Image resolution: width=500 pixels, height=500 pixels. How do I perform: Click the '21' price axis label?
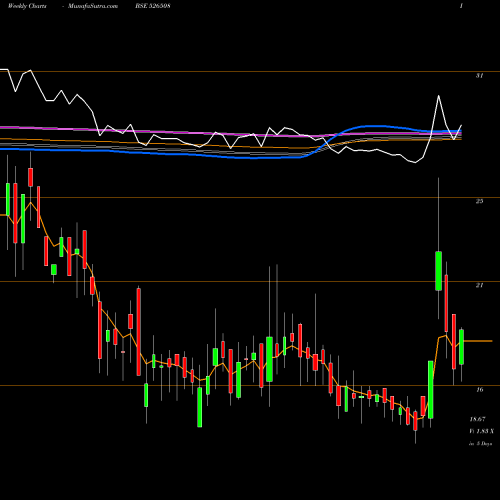pos(479,285)
